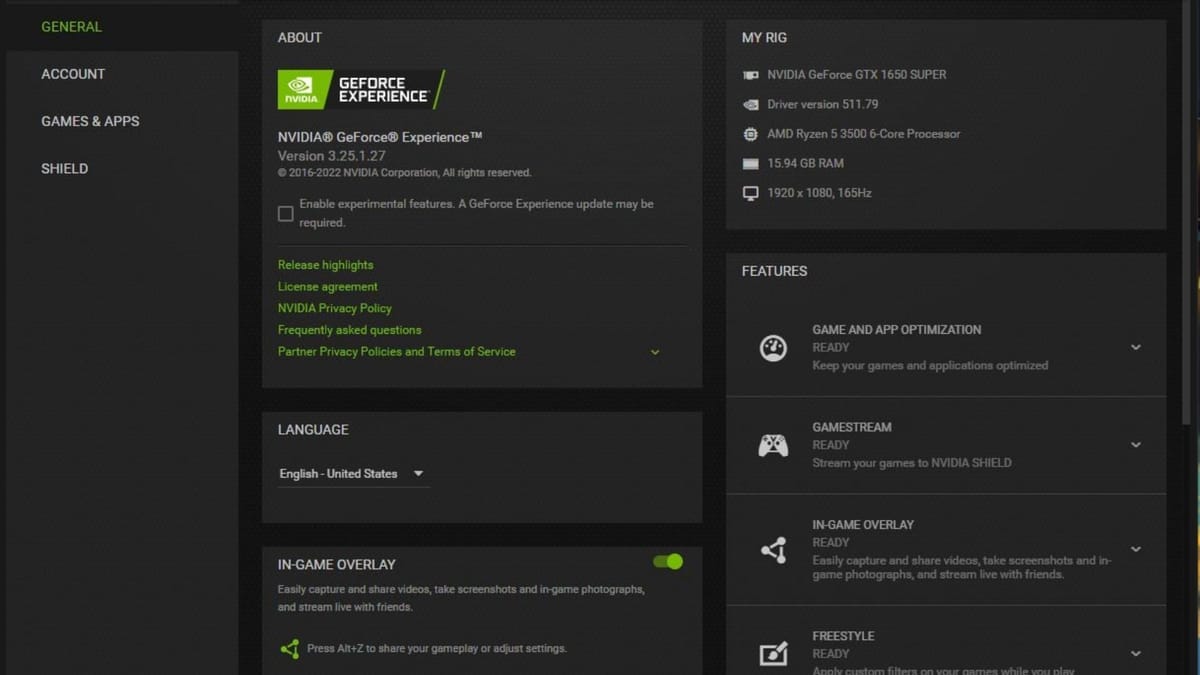Click the monitor icon beside 1920 x 1080, 165Hz

coord(752,192)
